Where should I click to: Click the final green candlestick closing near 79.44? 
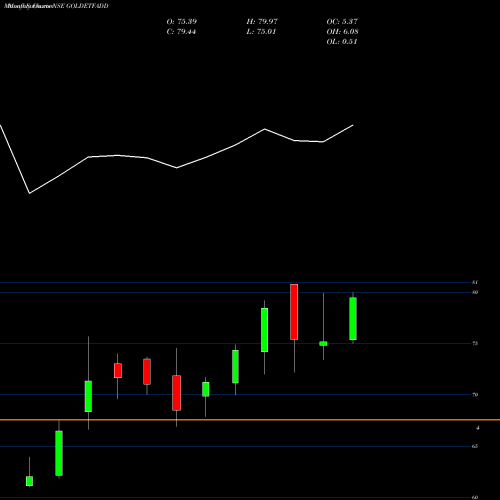pos(353,319)
